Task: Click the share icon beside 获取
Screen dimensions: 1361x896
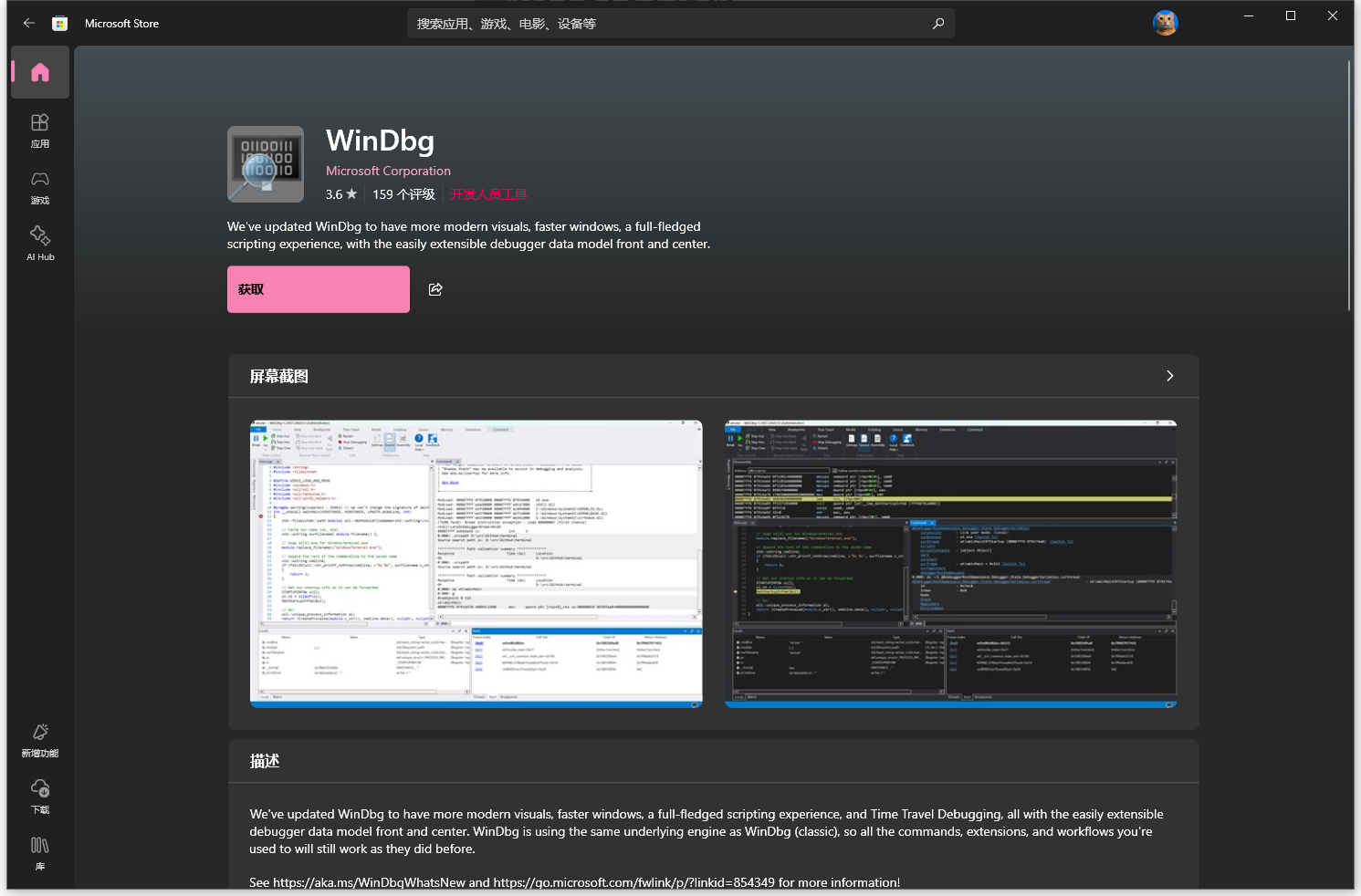Action: pyautogui.click(x=435, y=289)
